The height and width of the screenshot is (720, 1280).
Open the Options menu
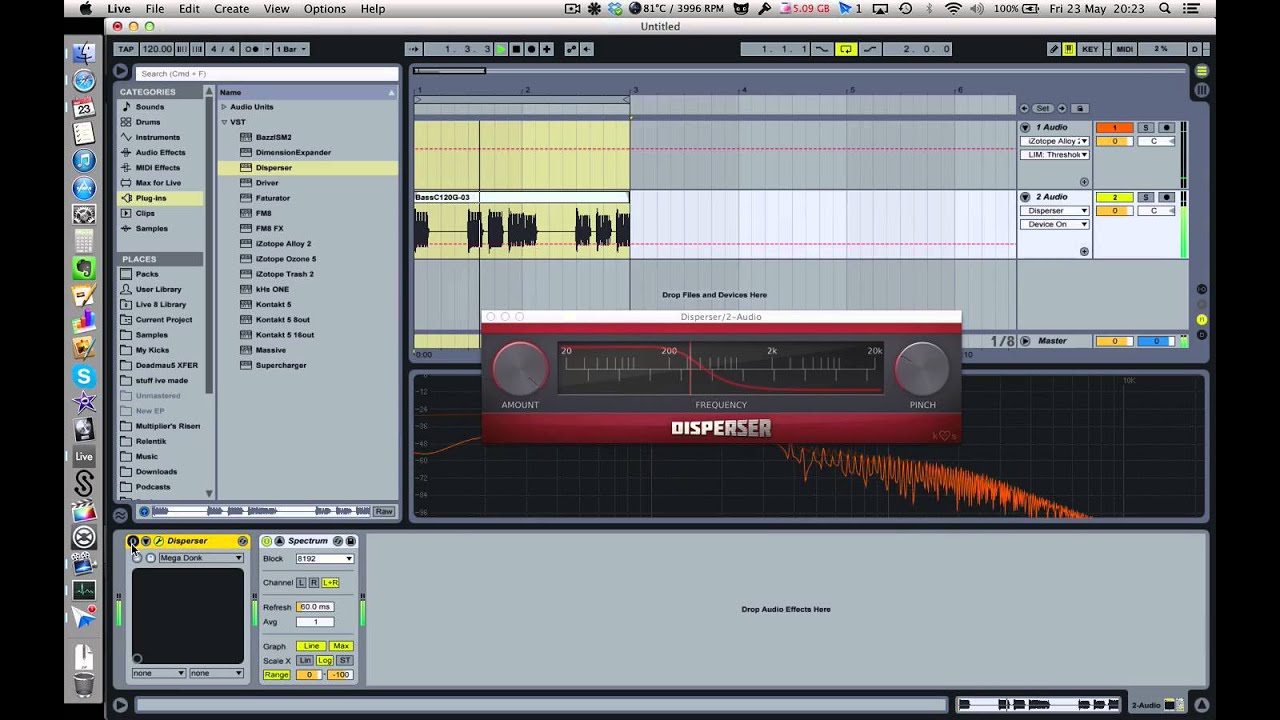pos(325,9)
